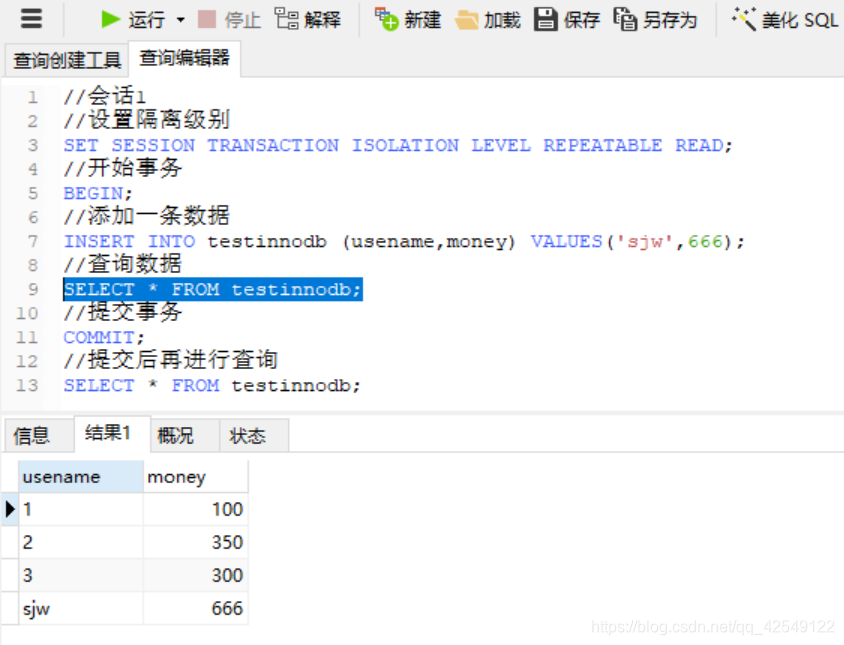Click usename cell with value 3
This screenshot has width=844, height=645.
point(81,575)
